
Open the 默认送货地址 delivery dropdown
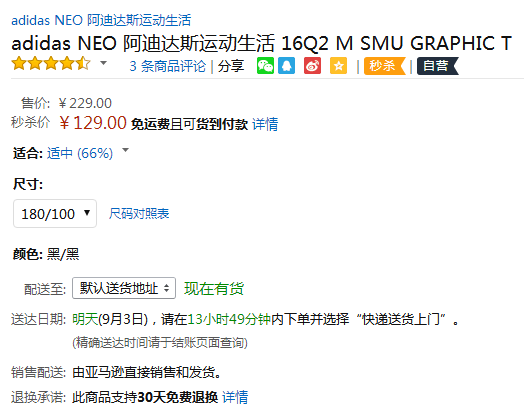(124, 288)
